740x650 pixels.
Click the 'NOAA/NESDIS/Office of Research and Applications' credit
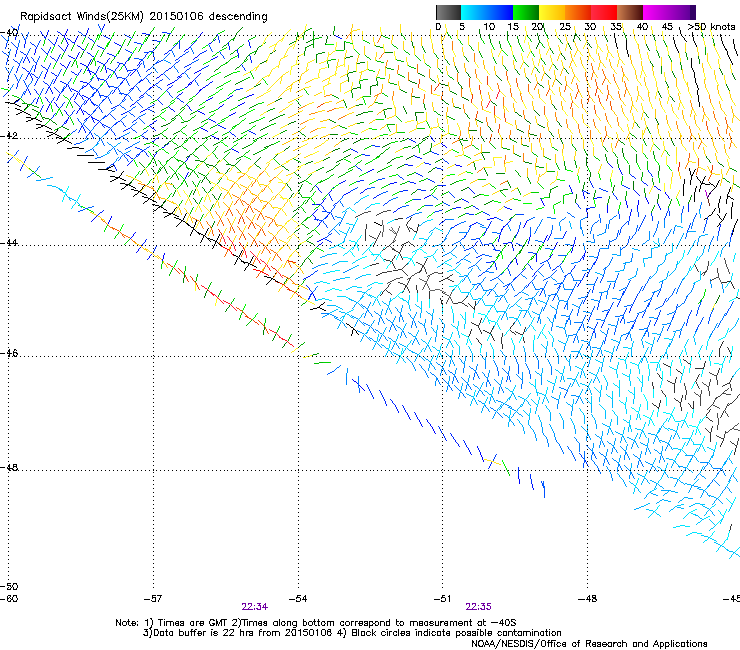tap(589, 644)
